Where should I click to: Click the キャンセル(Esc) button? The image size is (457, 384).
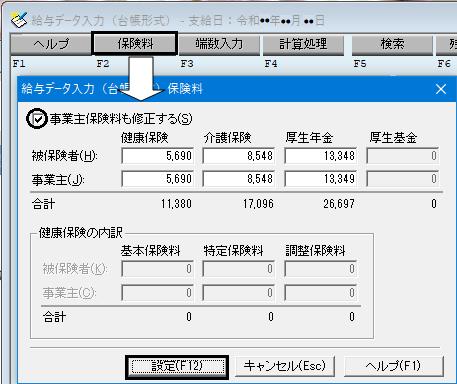[x=285, y=366]
